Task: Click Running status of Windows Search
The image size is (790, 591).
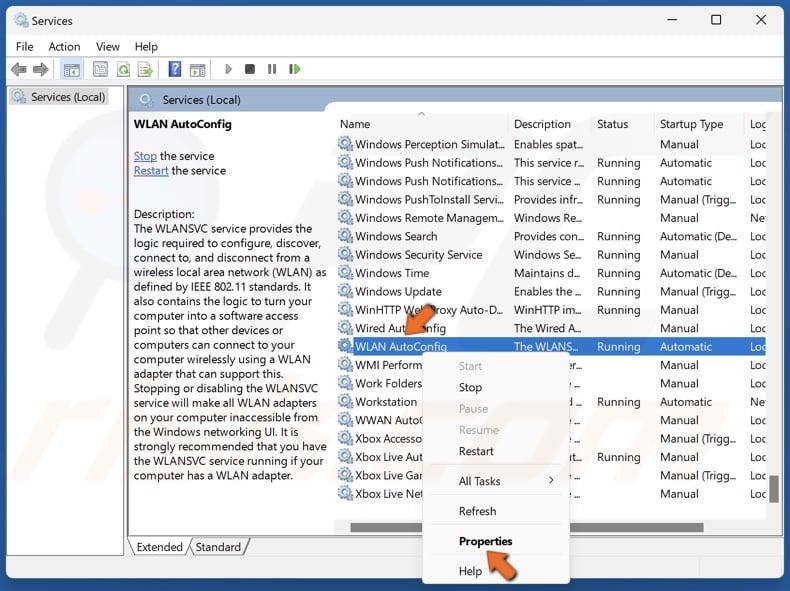Action: pos(618,236)
